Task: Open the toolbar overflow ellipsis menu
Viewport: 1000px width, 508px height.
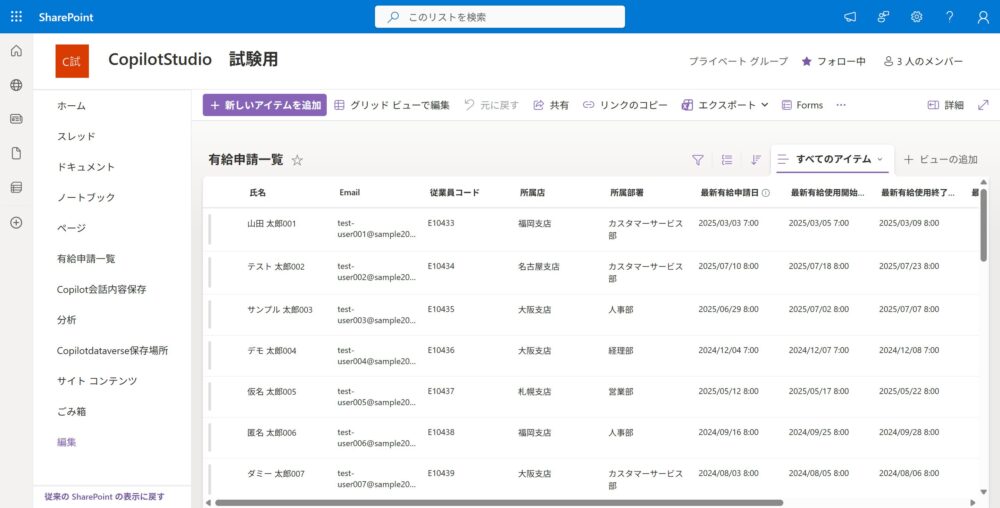Action: pyautogui.click(x=841, y=105)
